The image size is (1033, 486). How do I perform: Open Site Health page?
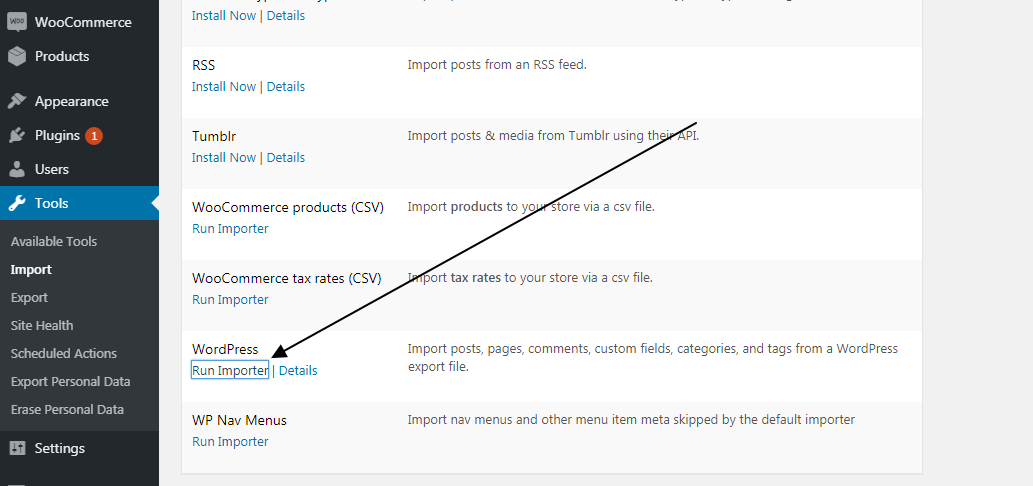click(x=42, y=325)
